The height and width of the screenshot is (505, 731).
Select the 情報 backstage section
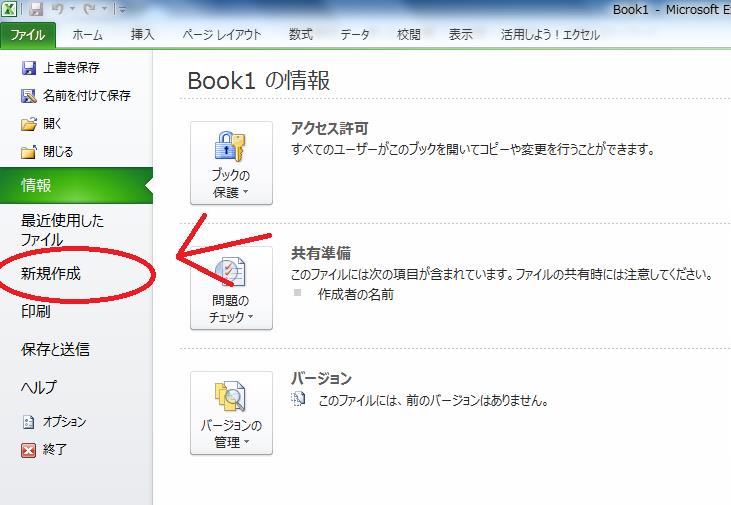[x=76, y=186]
